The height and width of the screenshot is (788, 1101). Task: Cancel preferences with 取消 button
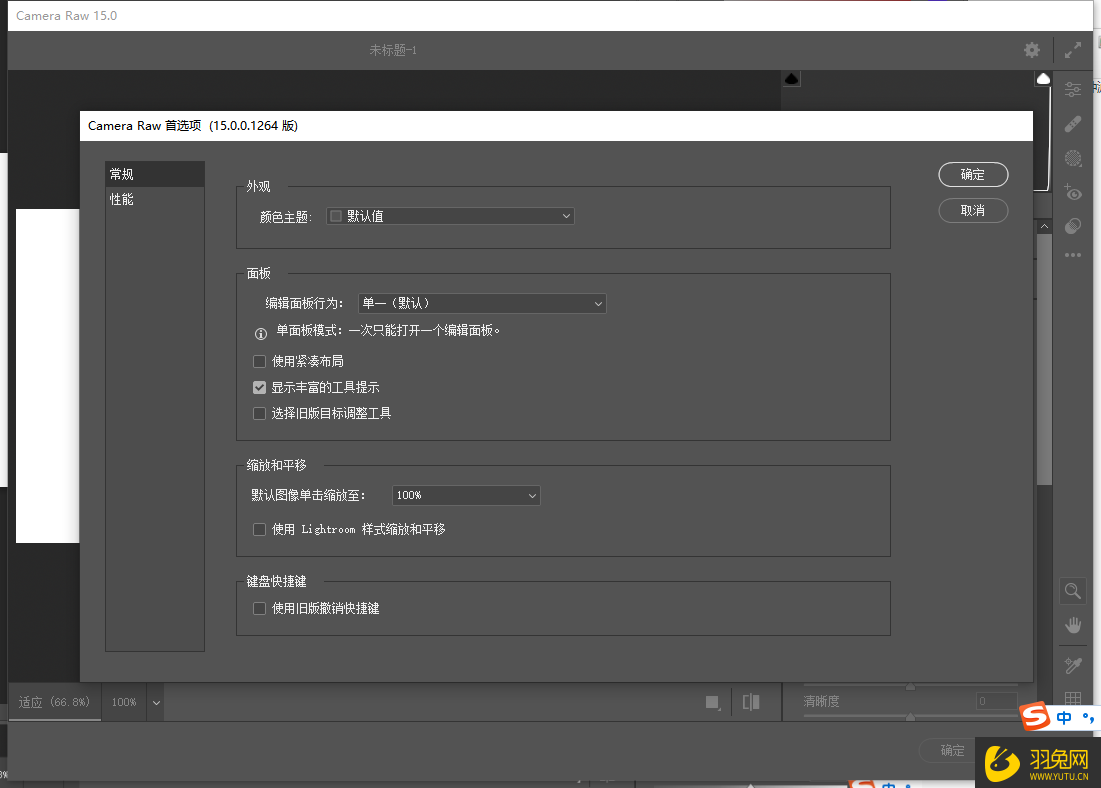point(973,210)
